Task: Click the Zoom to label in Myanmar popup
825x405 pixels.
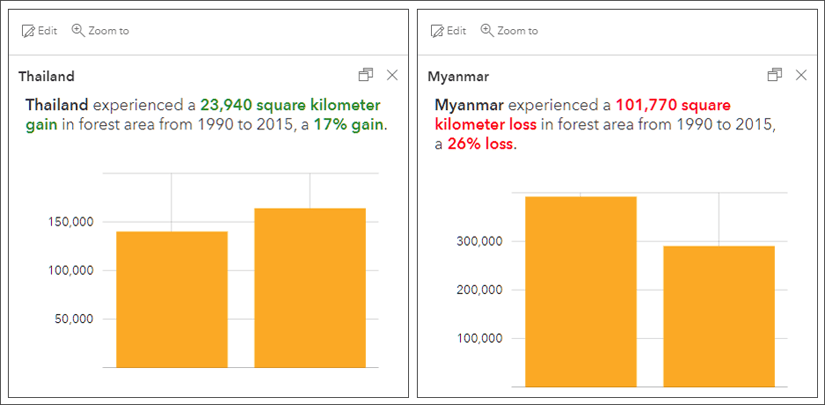Action: (x=517, y=31)
